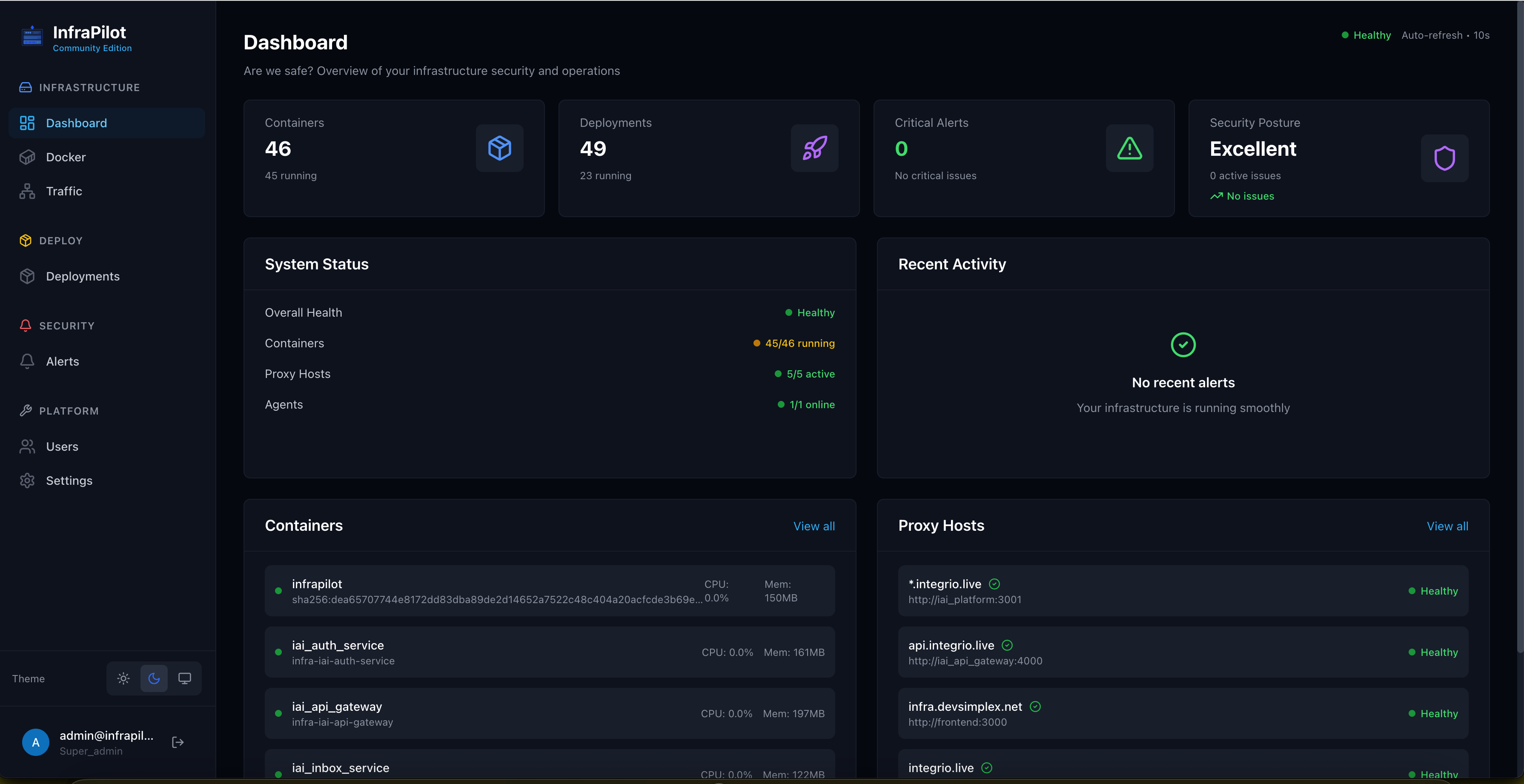This screenshot has width=1524, height=784.
Task: Open Settings in the sidebar
Action: pos(106,481)
